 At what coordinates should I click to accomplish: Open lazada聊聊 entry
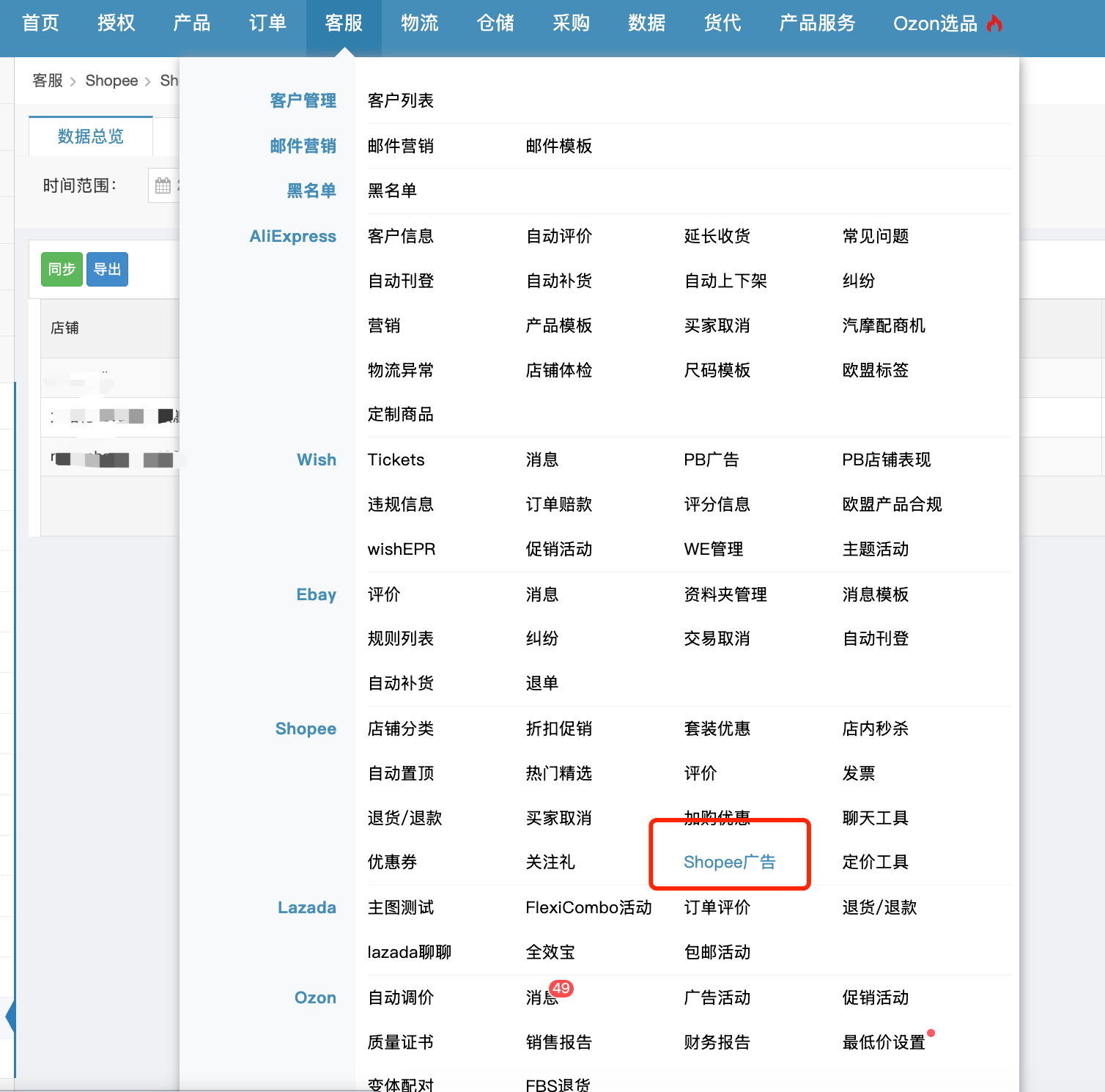coord(410,952)
